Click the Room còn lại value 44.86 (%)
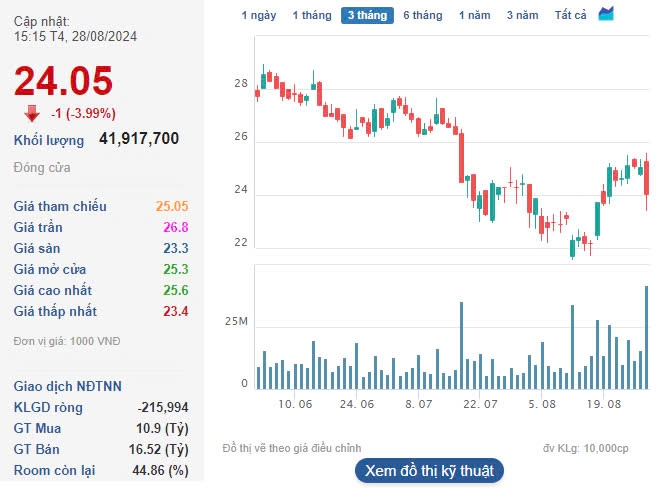Image resolution: width=667 pixels, height=488 pixels. [x=160, y=471]
